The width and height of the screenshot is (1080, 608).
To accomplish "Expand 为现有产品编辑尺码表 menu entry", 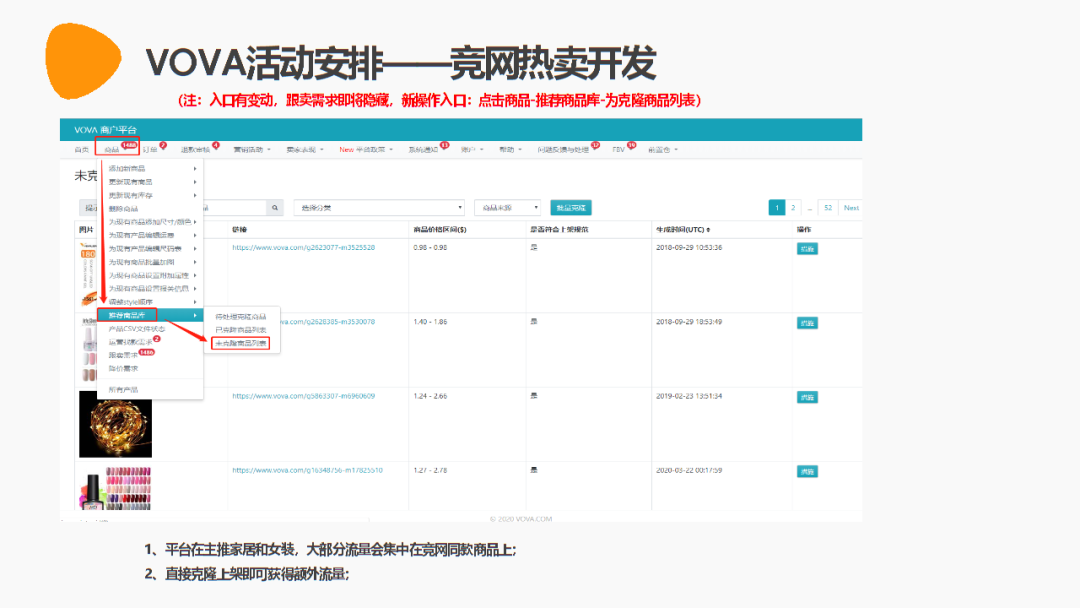I will coord(151,249).
